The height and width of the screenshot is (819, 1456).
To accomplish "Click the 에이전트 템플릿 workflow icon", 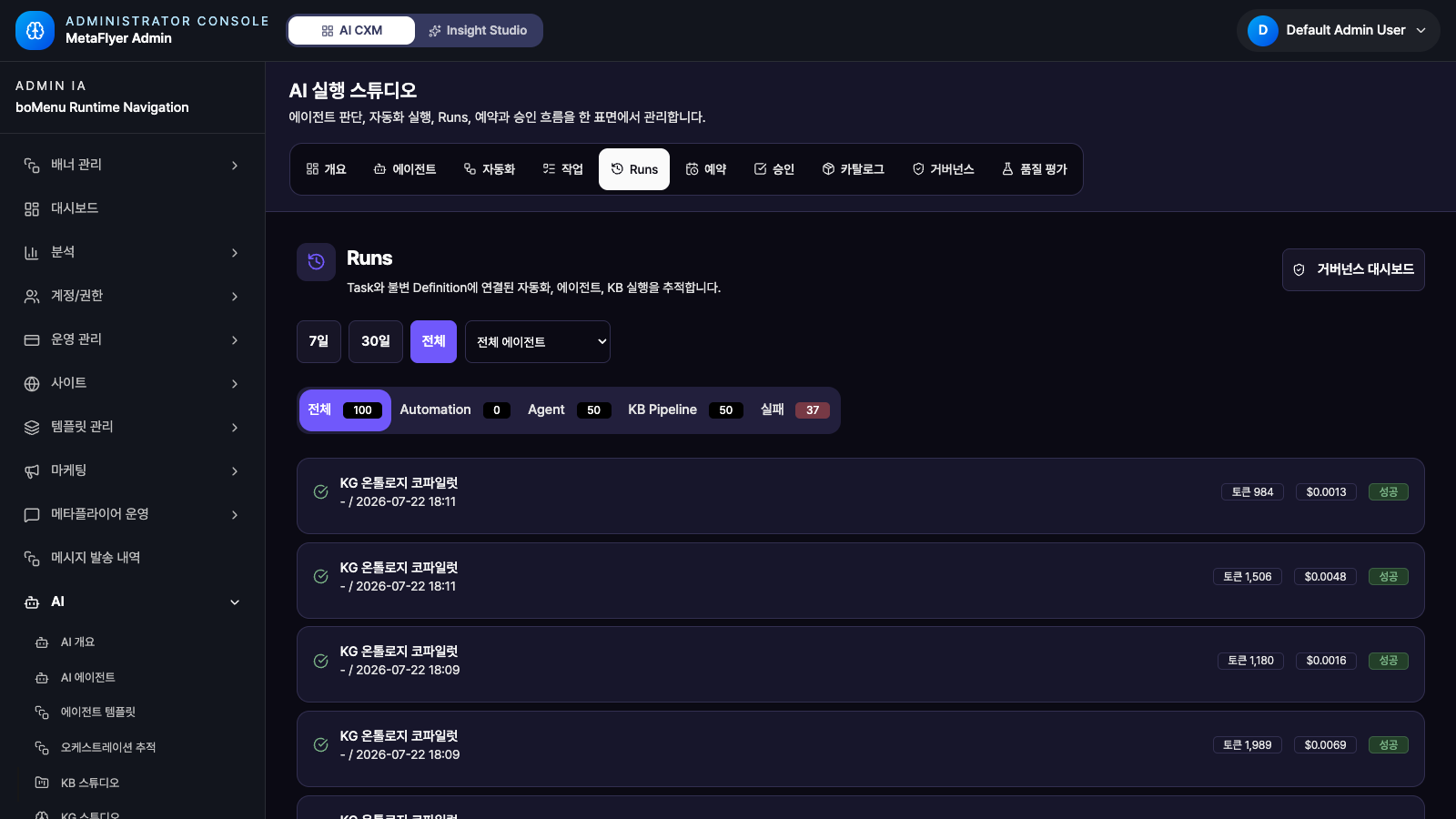I will (42, 713).
